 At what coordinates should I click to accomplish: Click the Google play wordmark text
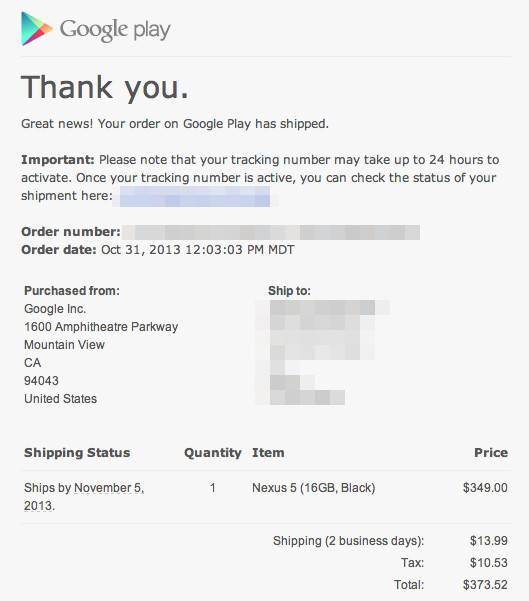tap(115, 30)
